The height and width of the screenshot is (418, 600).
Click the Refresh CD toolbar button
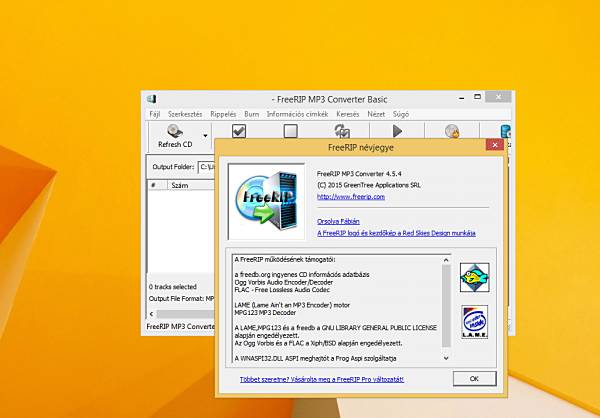tap(175, 137)
